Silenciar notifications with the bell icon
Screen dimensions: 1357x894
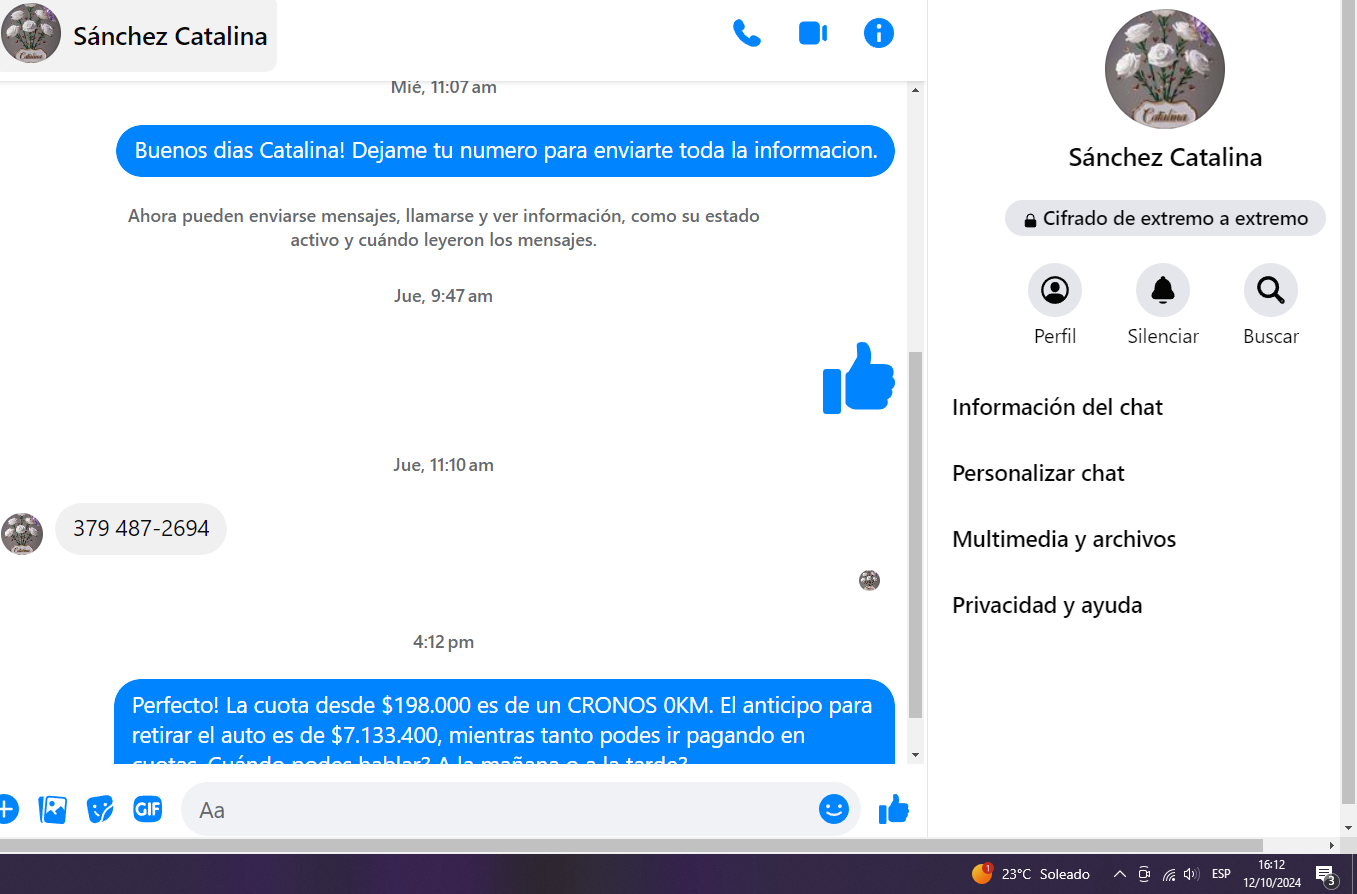(x=1162, y=291)
